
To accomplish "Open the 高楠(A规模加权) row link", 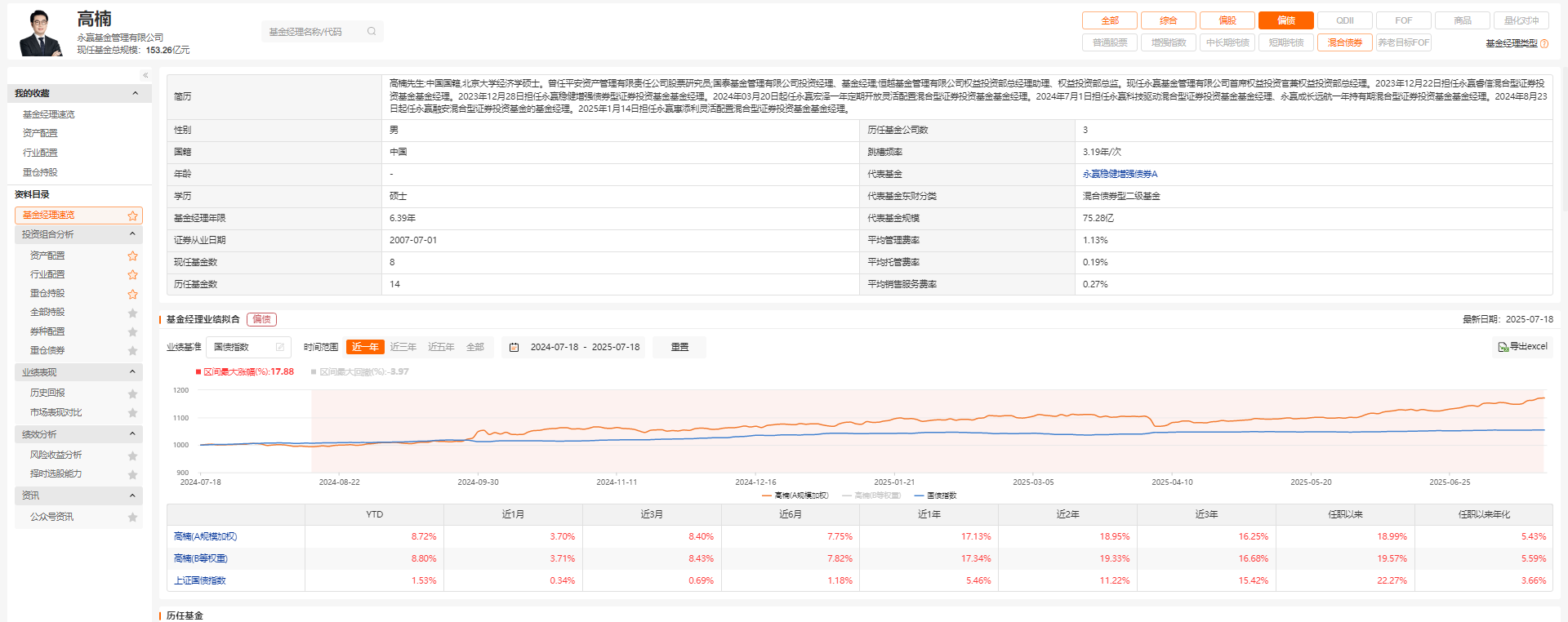I will pos(205,536).
